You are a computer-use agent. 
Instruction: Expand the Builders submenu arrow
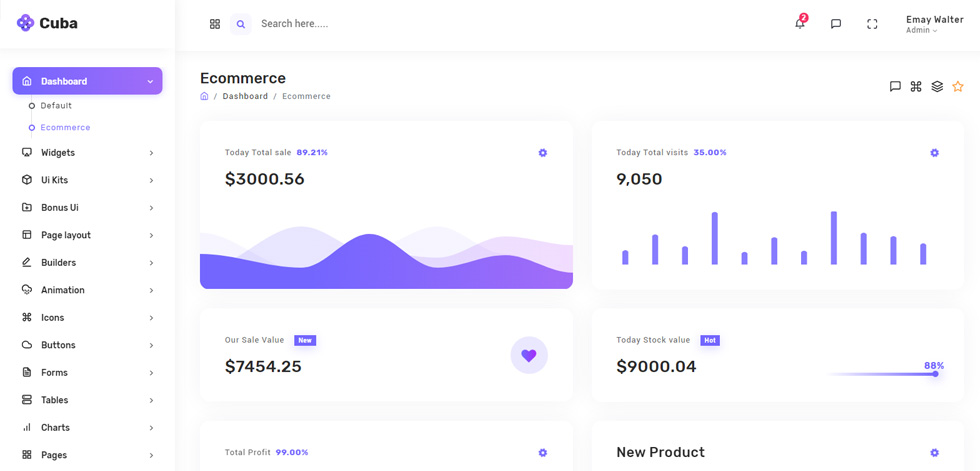[x=151, y=263]
